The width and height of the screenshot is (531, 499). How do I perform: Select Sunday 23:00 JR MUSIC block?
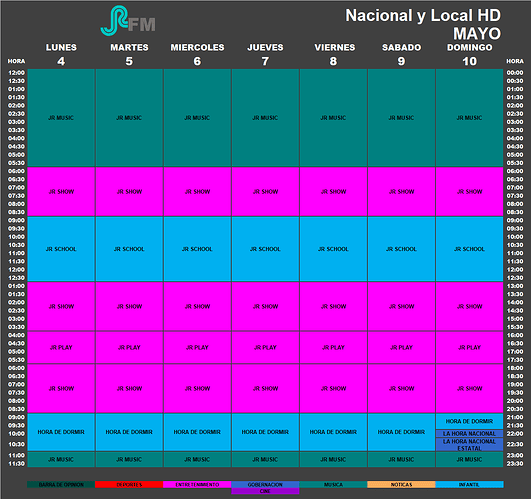coord(469,459)
